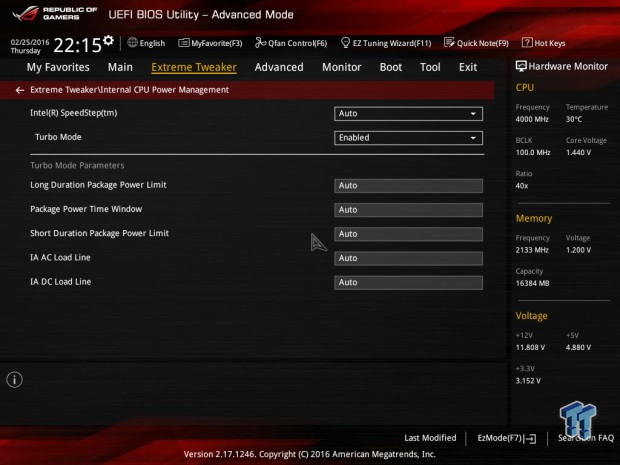Open Qfan Control(F6)
The image size is (620, 465).
(x=291, y=43)
